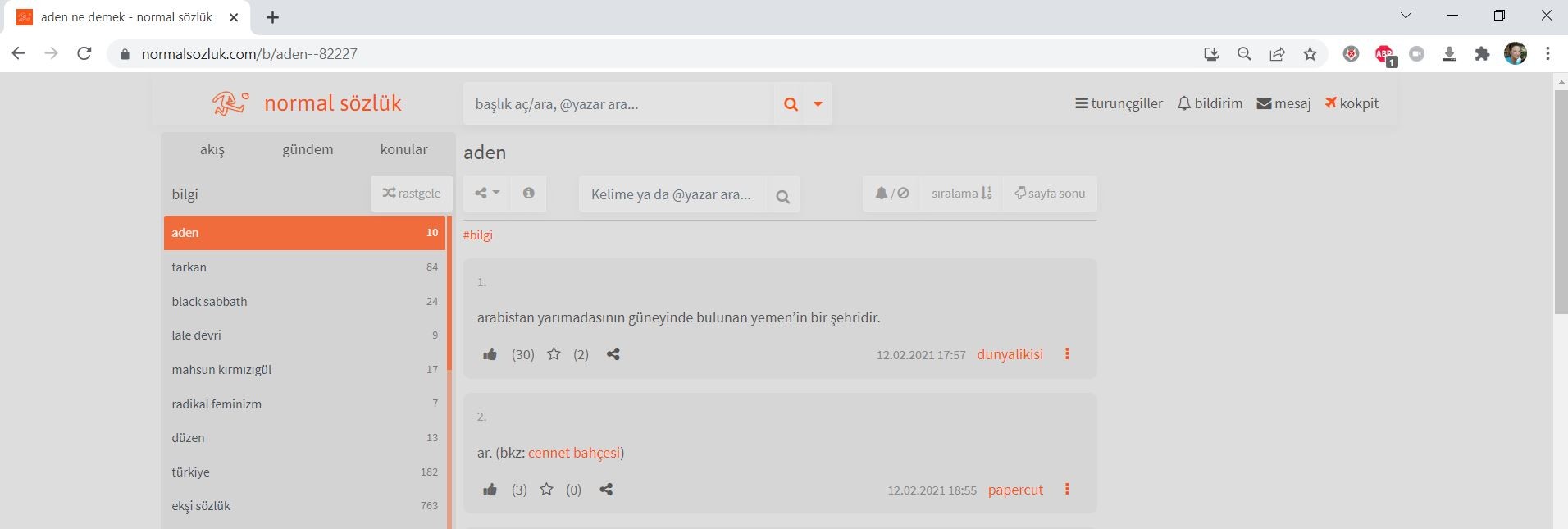This screenshot has height=529, width=1568.
Task: Open the cennet bahçesi link
Action: (574, 453)
